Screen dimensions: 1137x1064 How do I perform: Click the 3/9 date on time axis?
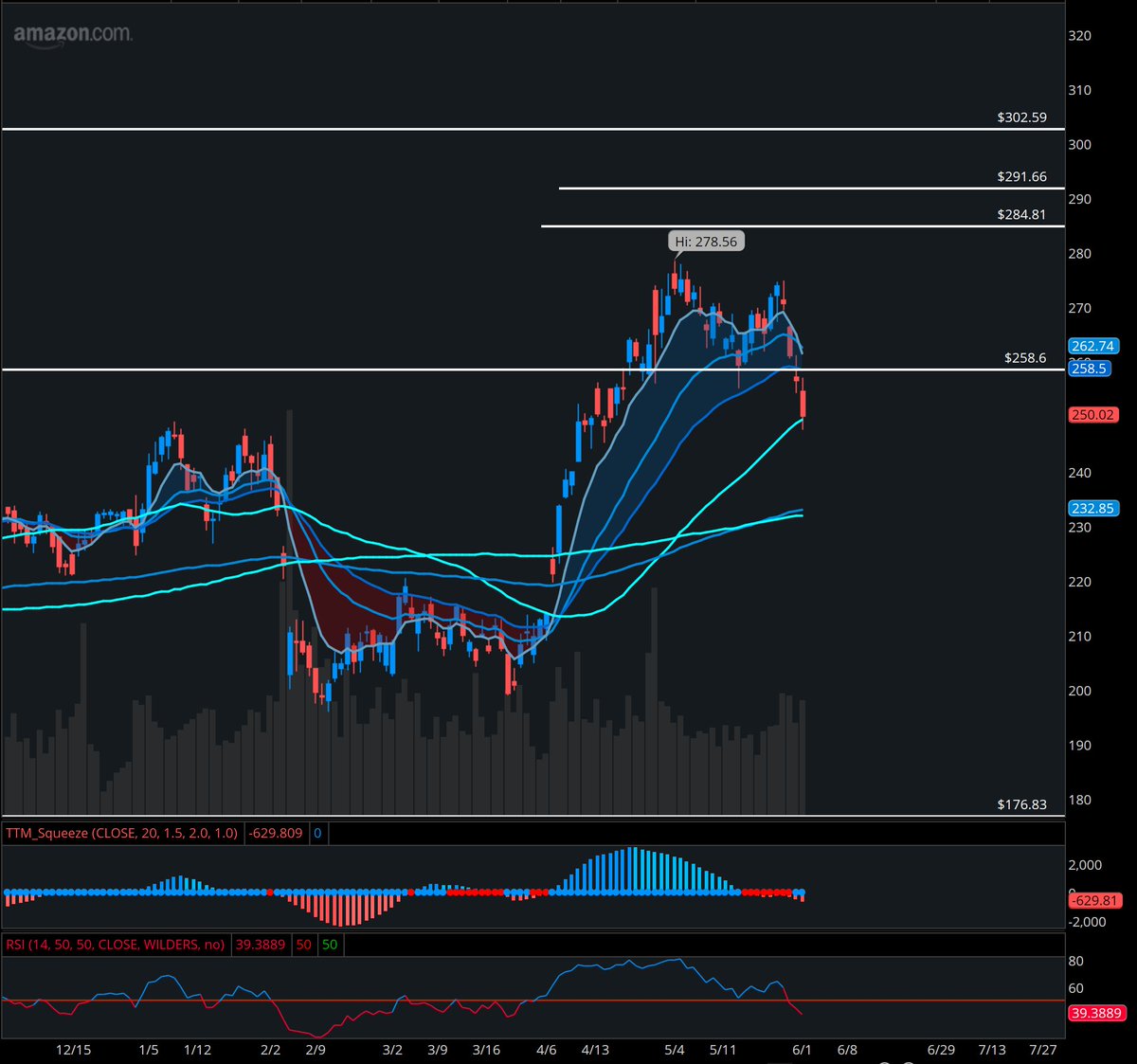coord(438,1050)
